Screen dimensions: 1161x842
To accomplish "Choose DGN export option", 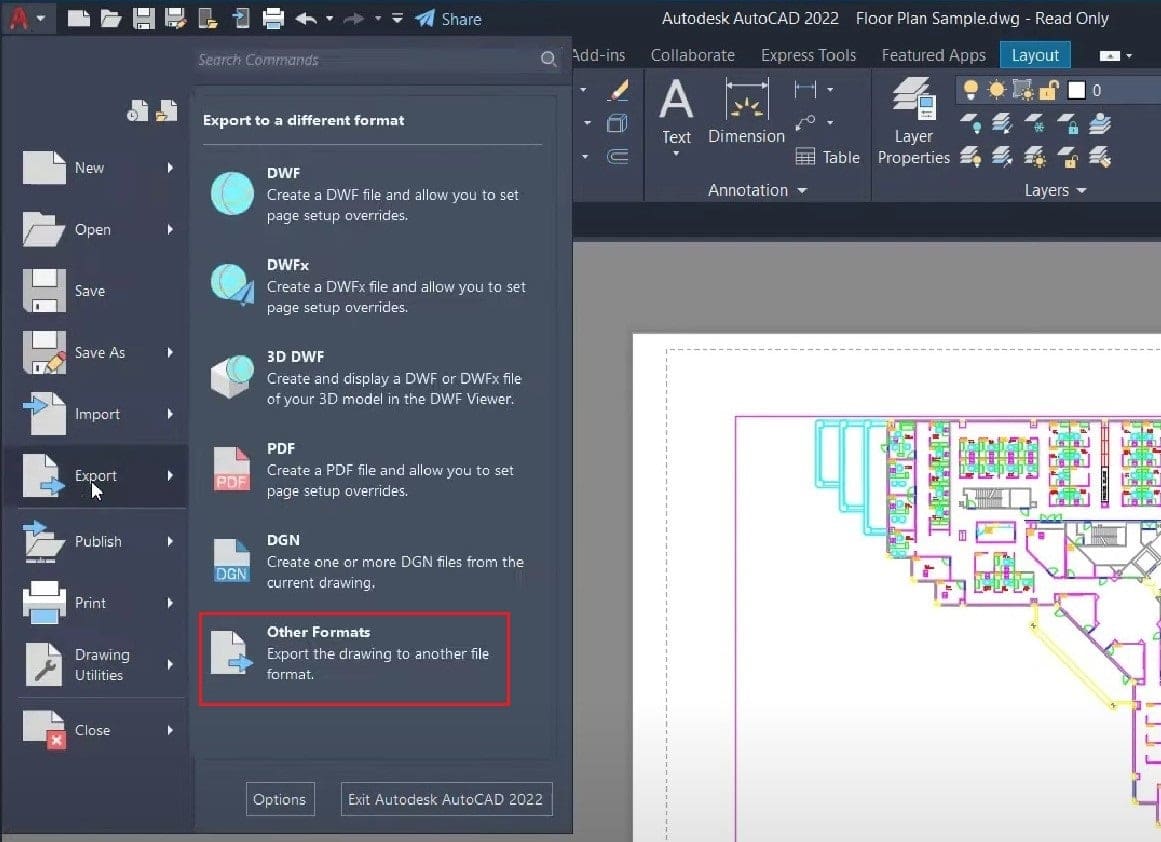I will pos(370,561).
